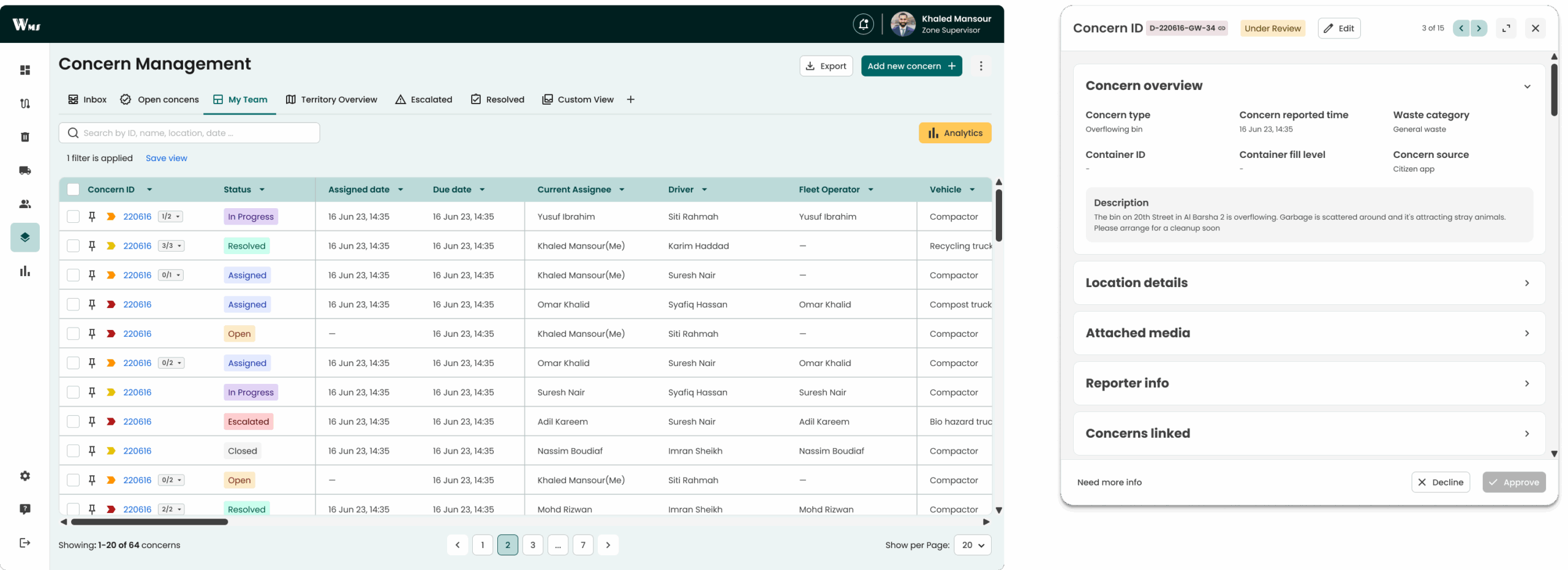This screenshot has width=1568, height=570.
Task: Switch to the Escalated tab
Action: [x=424, y=100]
